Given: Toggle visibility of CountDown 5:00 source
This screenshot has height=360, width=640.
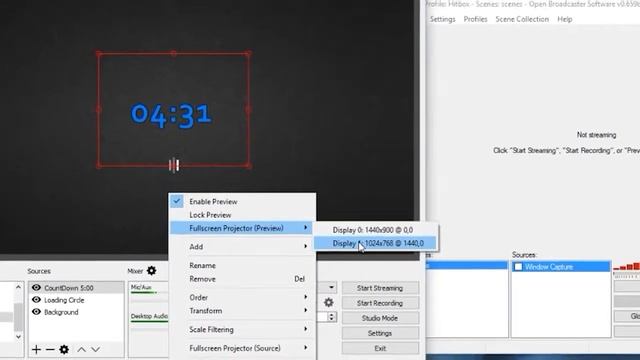Looking at the screenshot, I should tap(36, 288).
